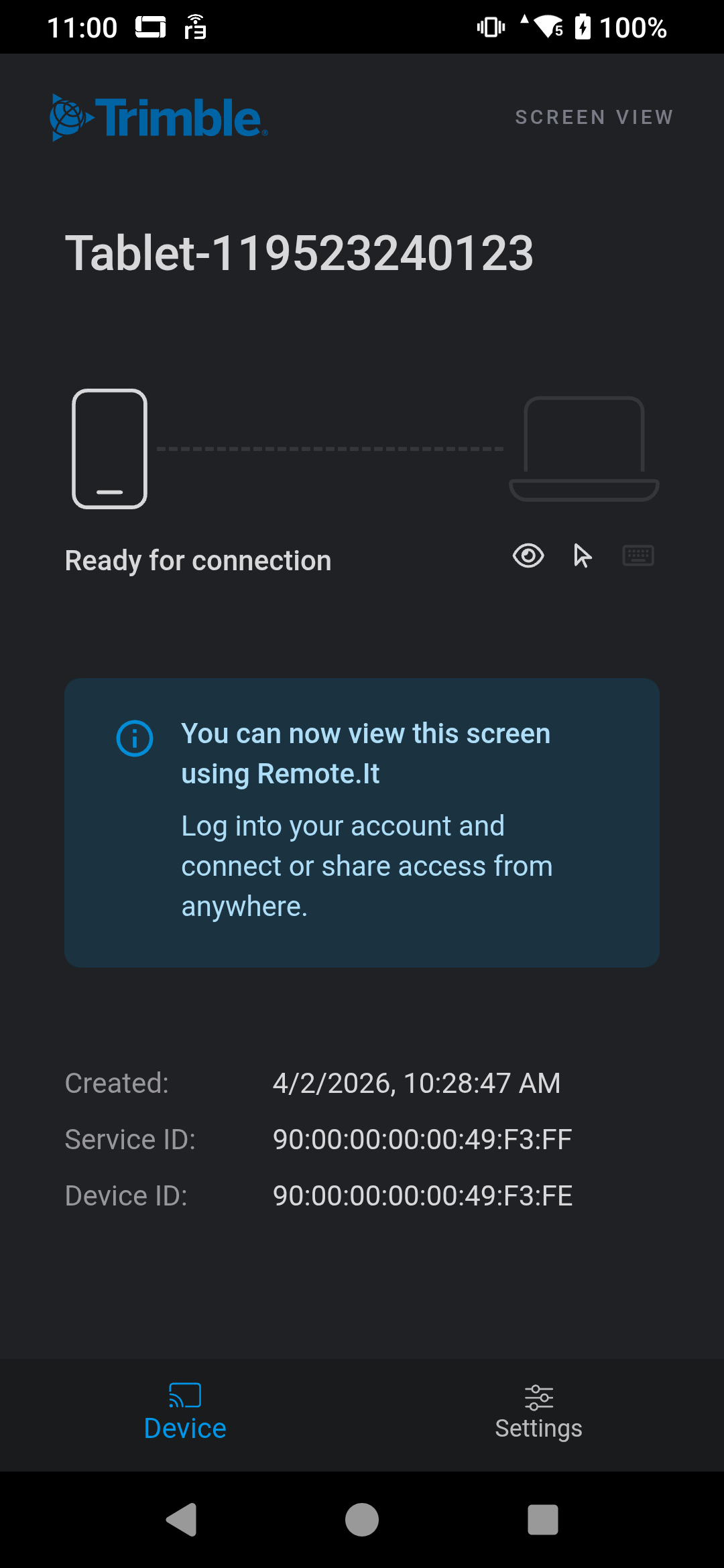Toggle the screen view eye icon
724x1568 pixels.
pos(528,556)
